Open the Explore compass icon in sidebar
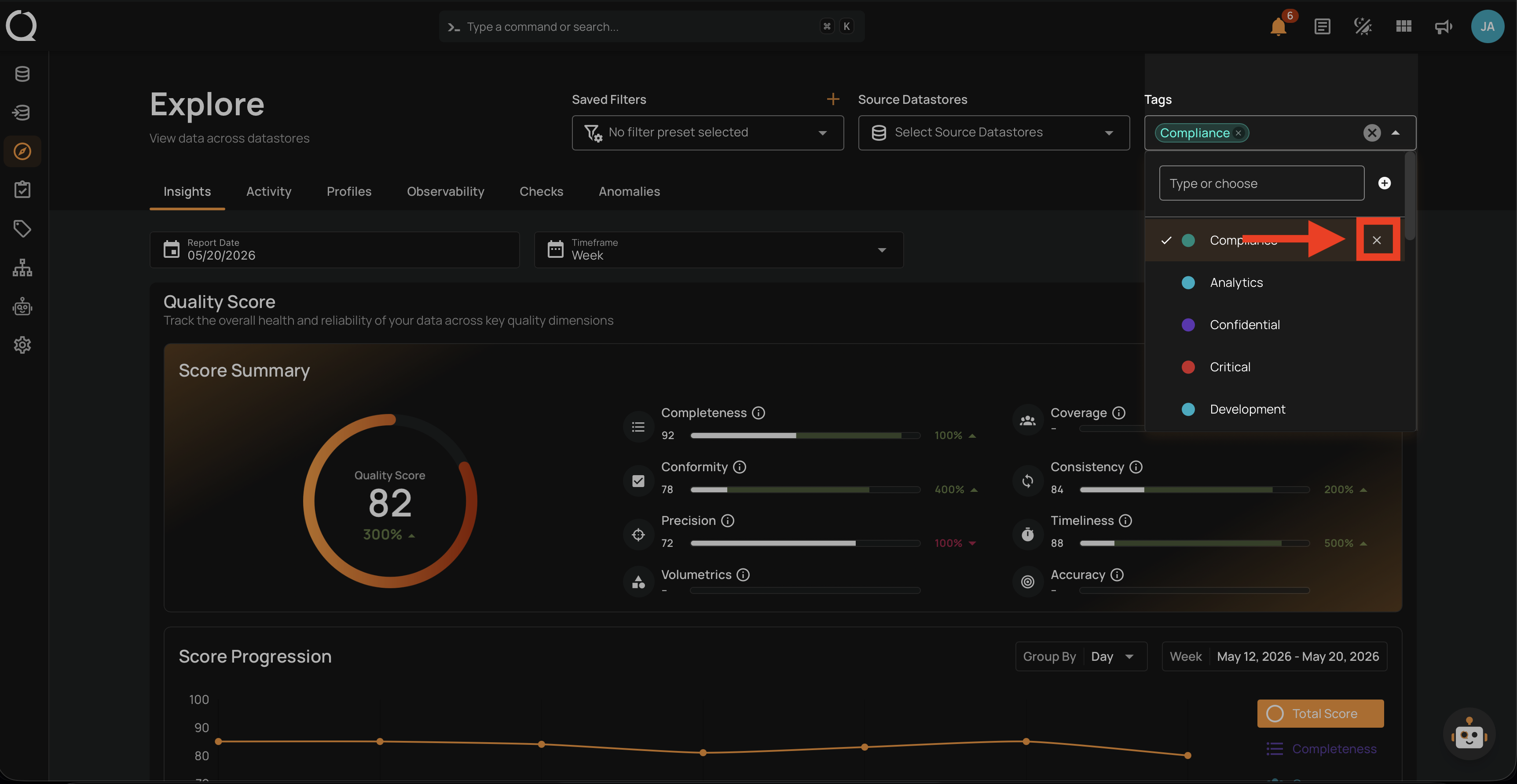Image resolution: width=1517 pixels, height=784 pixels. [22, 151]
